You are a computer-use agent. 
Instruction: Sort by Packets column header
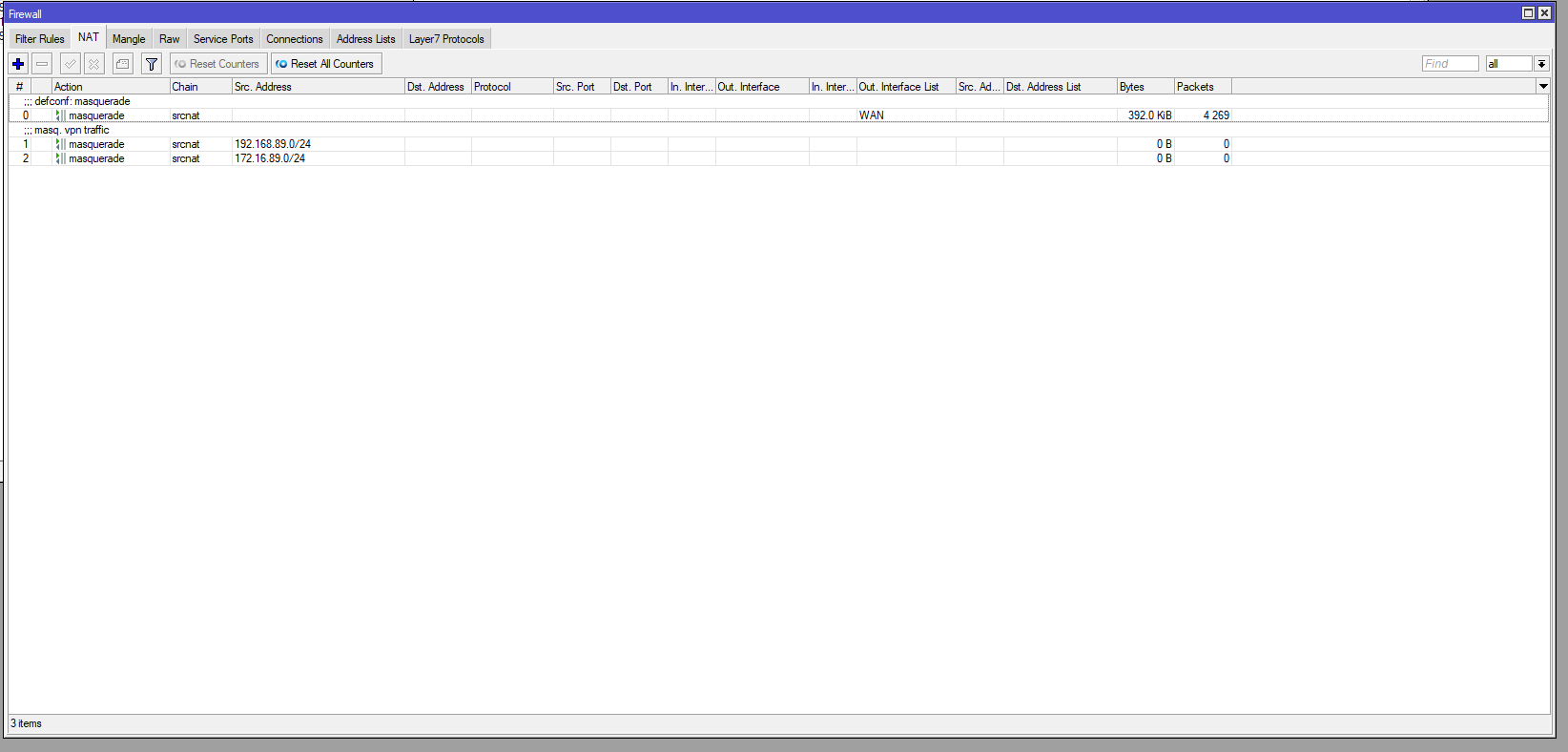[x=1203, y=87]
